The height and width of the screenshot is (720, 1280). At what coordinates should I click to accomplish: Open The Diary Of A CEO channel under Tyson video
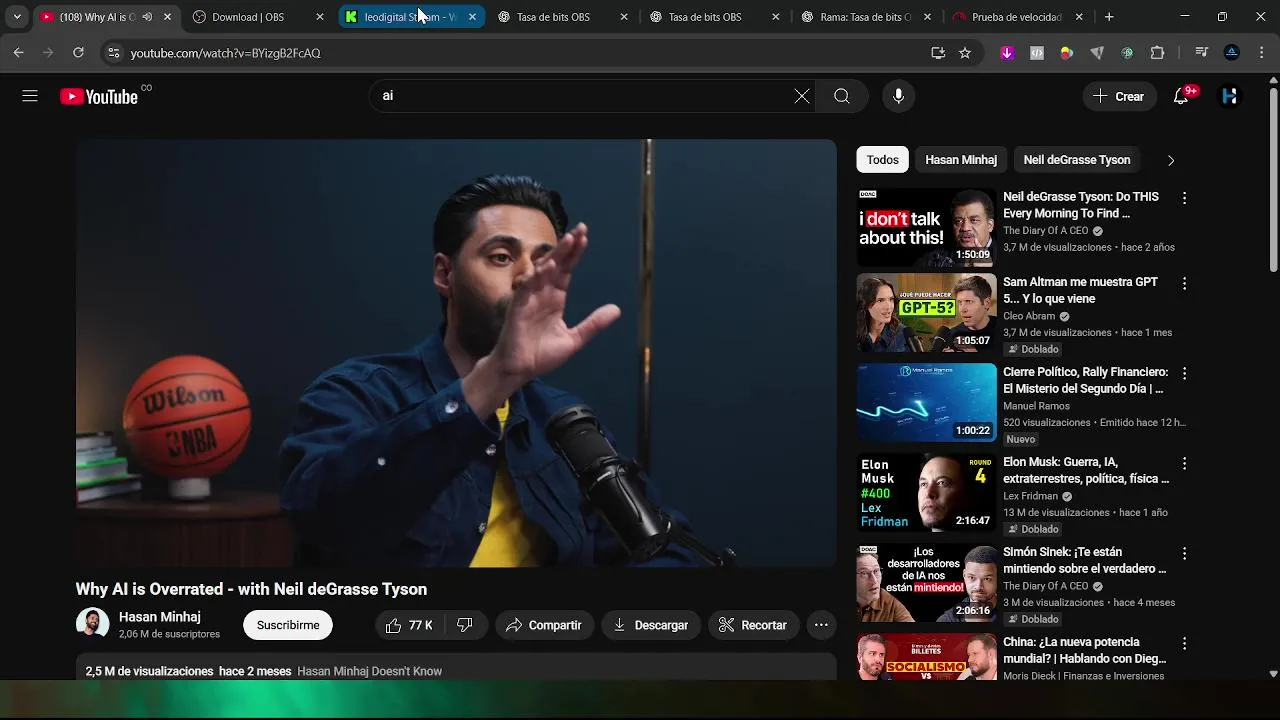(x=1046, y=231)
